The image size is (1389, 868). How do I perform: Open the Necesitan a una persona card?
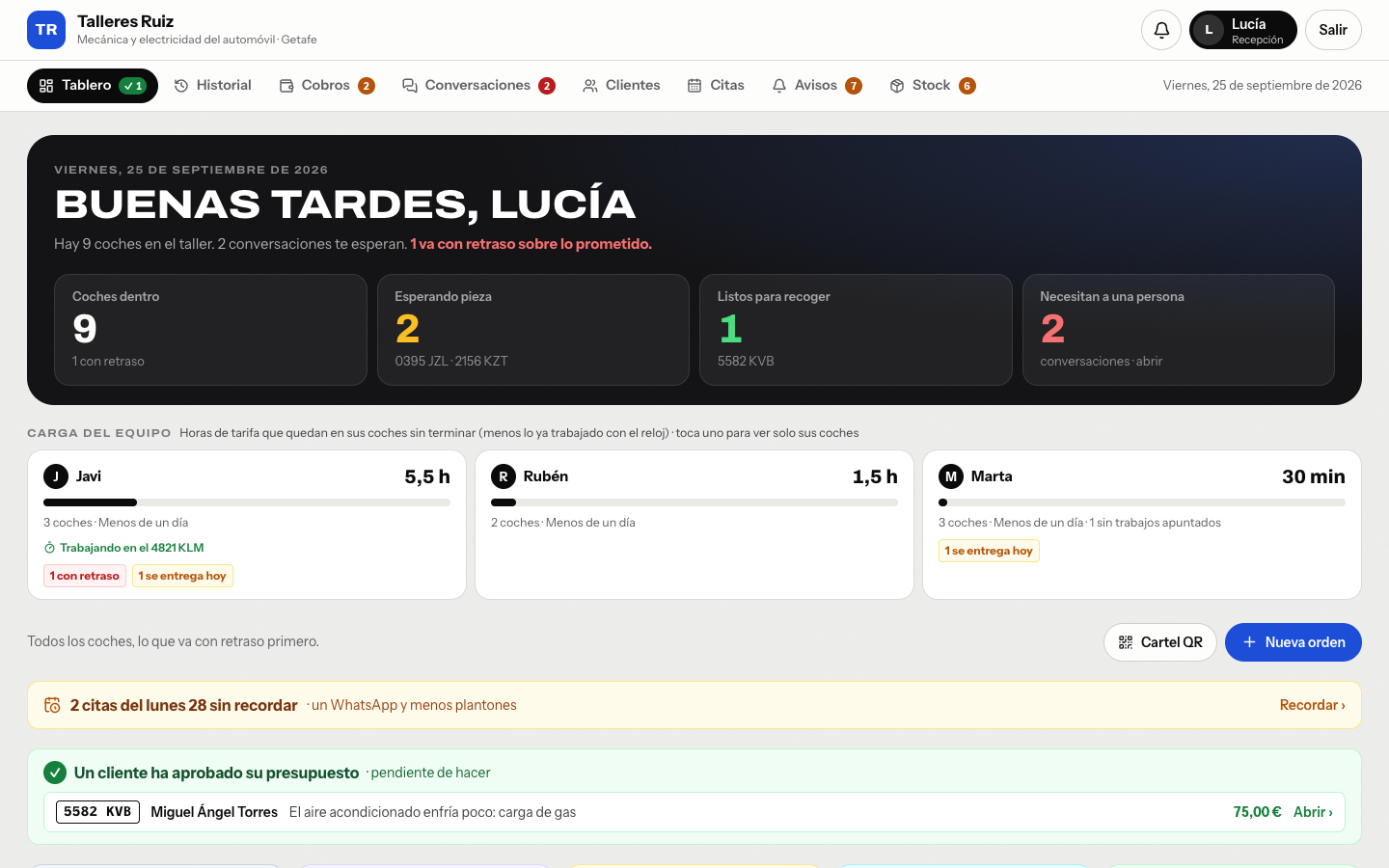click(1179, 330)
